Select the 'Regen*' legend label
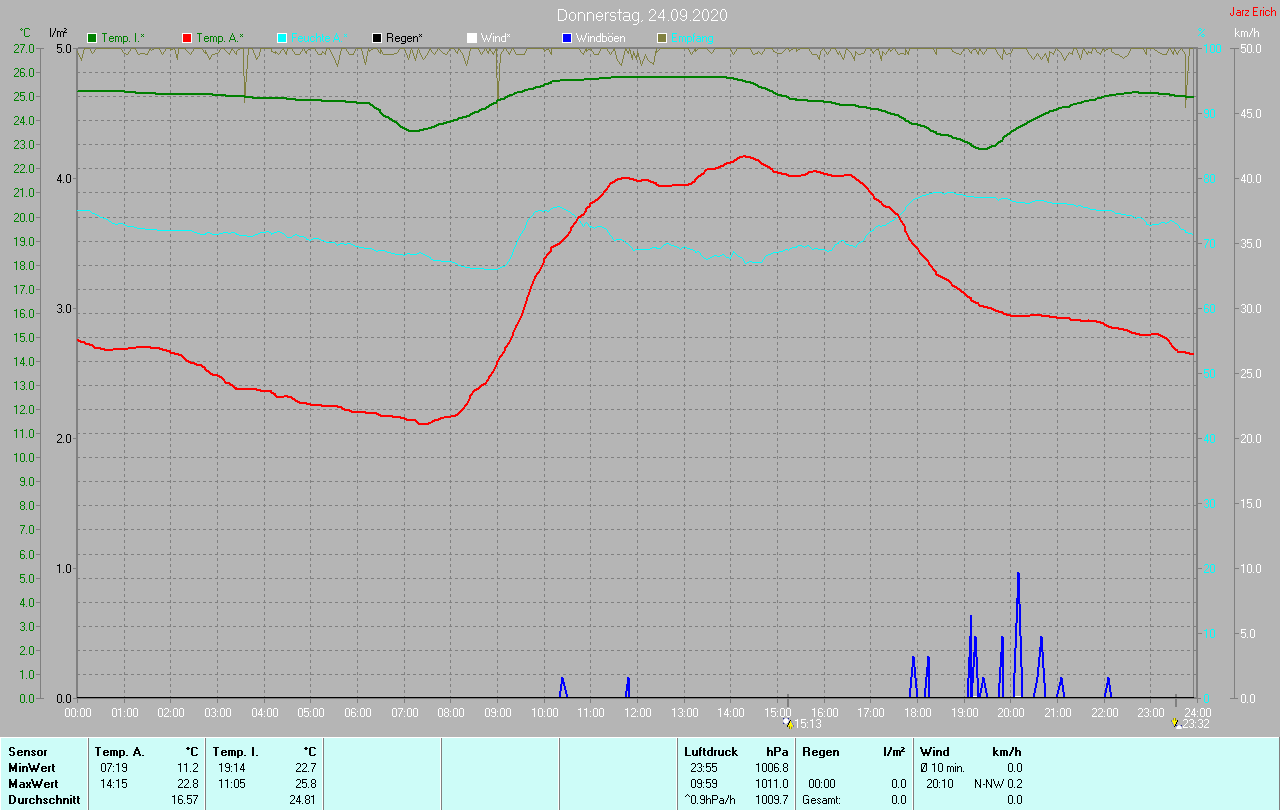Image resolution: width=1280 pixels, height=810 pixels. pyautogui.click(x=405, y=38)
